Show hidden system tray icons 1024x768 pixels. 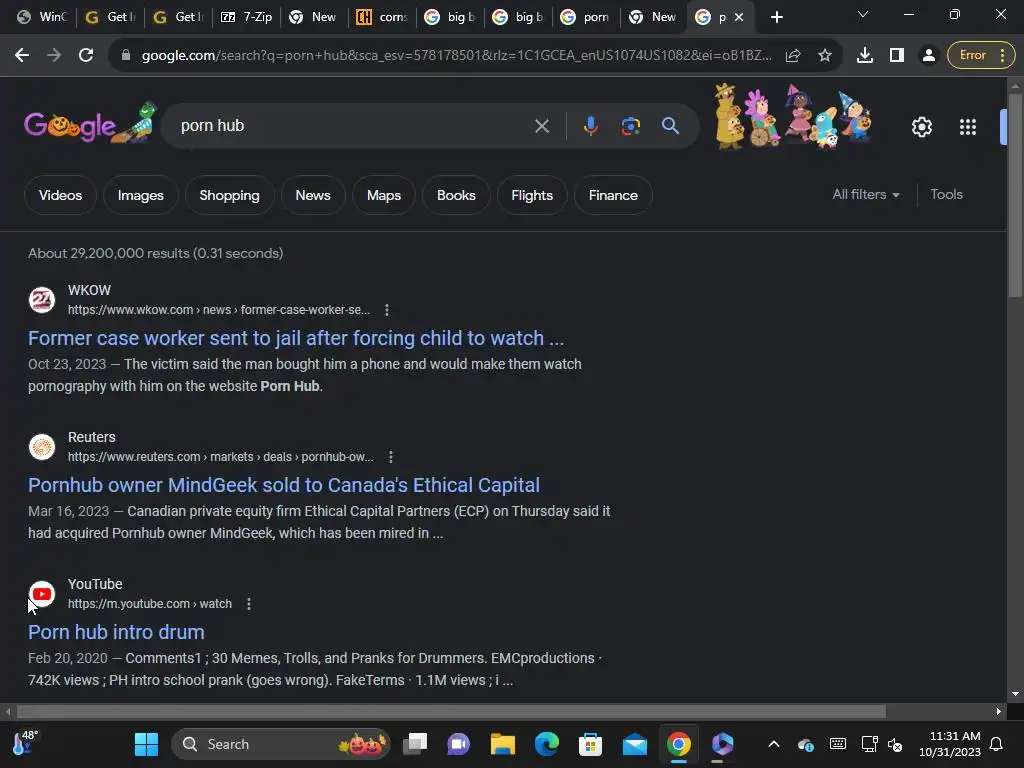(774, 744)
